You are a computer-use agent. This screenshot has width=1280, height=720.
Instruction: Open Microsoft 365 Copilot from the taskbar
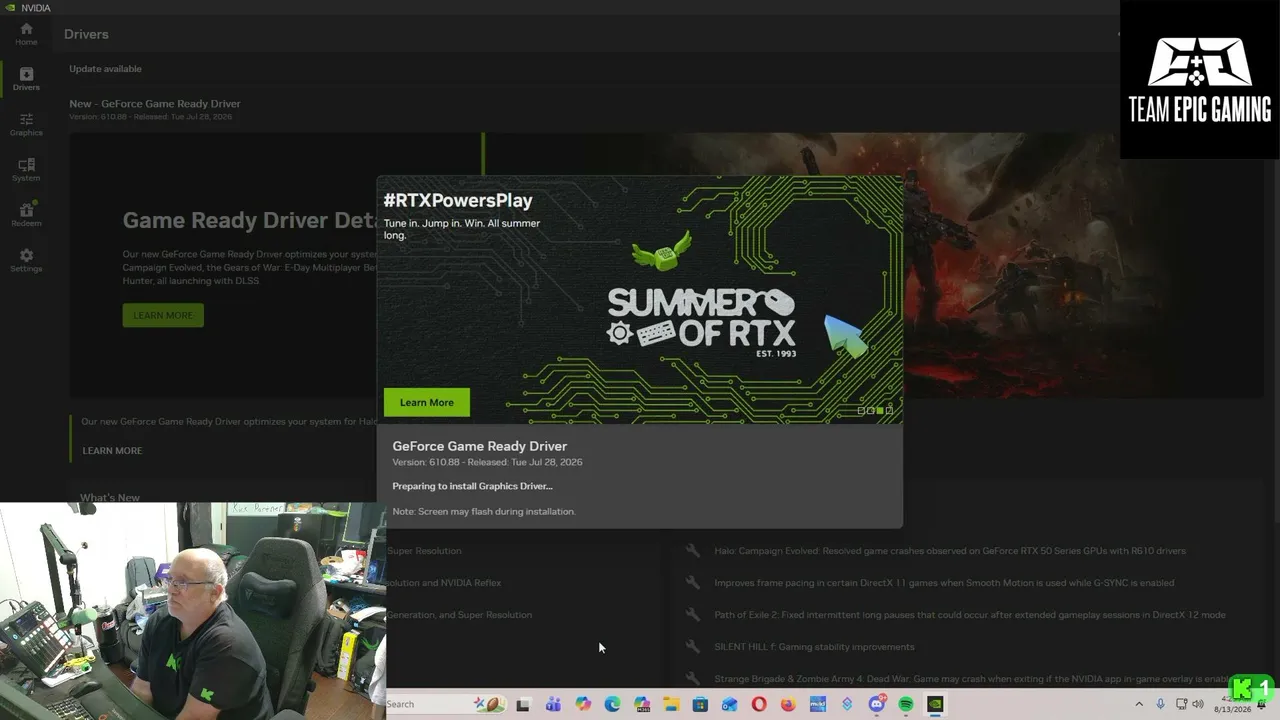pyautogui.click(x=642, y=704)
